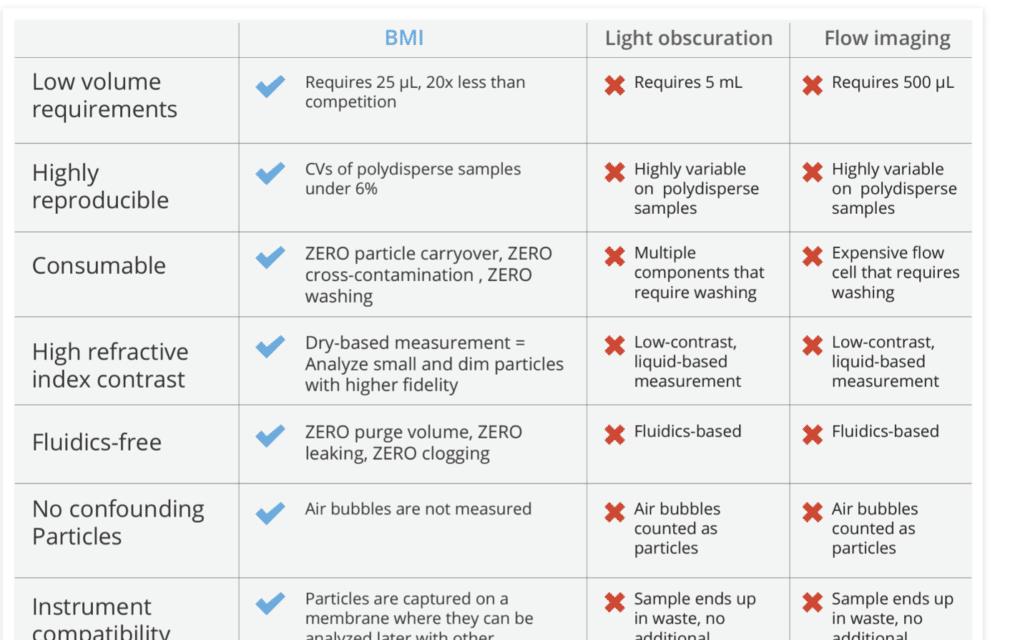The image size is (1030, 640).
Task: Click the blue checkmark for Low volume requirements
Action: (271, 86)
